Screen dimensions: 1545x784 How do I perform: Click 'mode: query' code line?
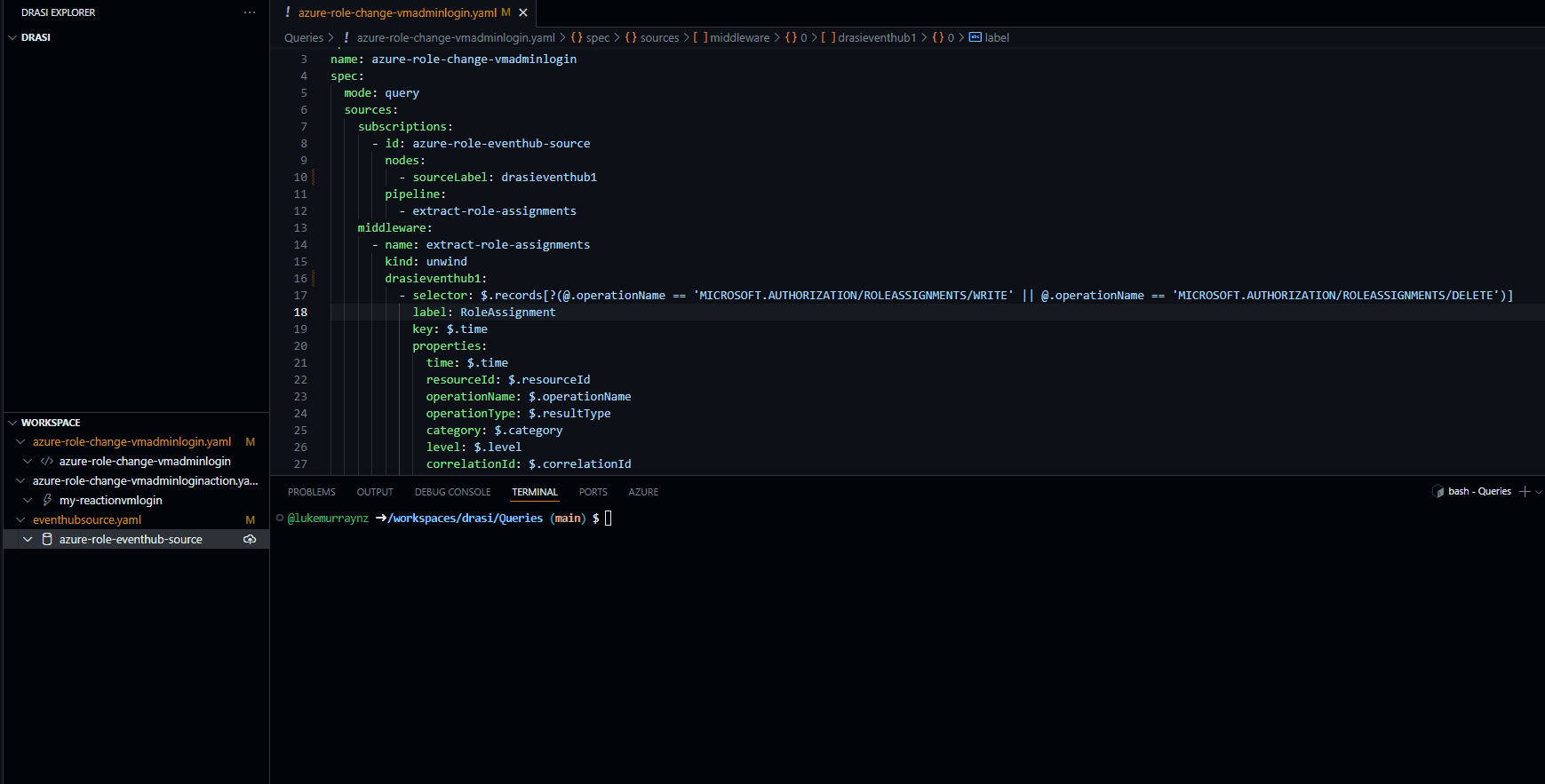pyautogui.click(x=381, y=92)
